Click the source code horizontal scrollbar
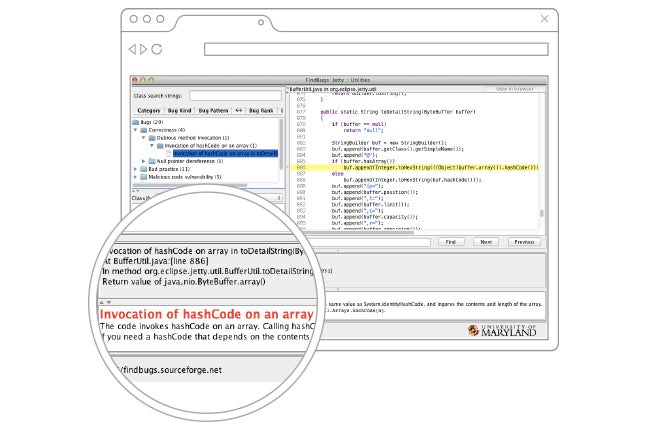 coord(352,232)
